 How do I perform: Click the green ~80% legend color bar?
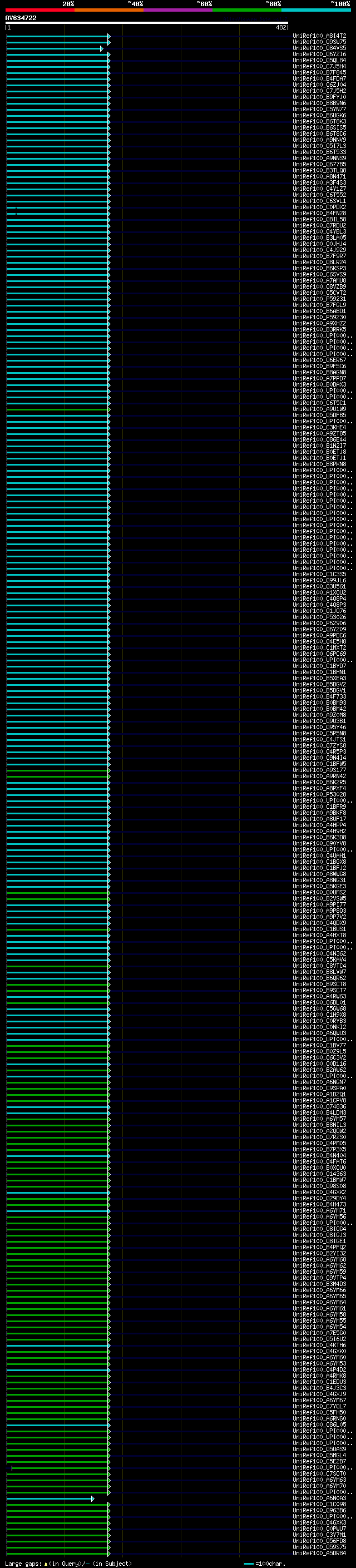point(247,10)
